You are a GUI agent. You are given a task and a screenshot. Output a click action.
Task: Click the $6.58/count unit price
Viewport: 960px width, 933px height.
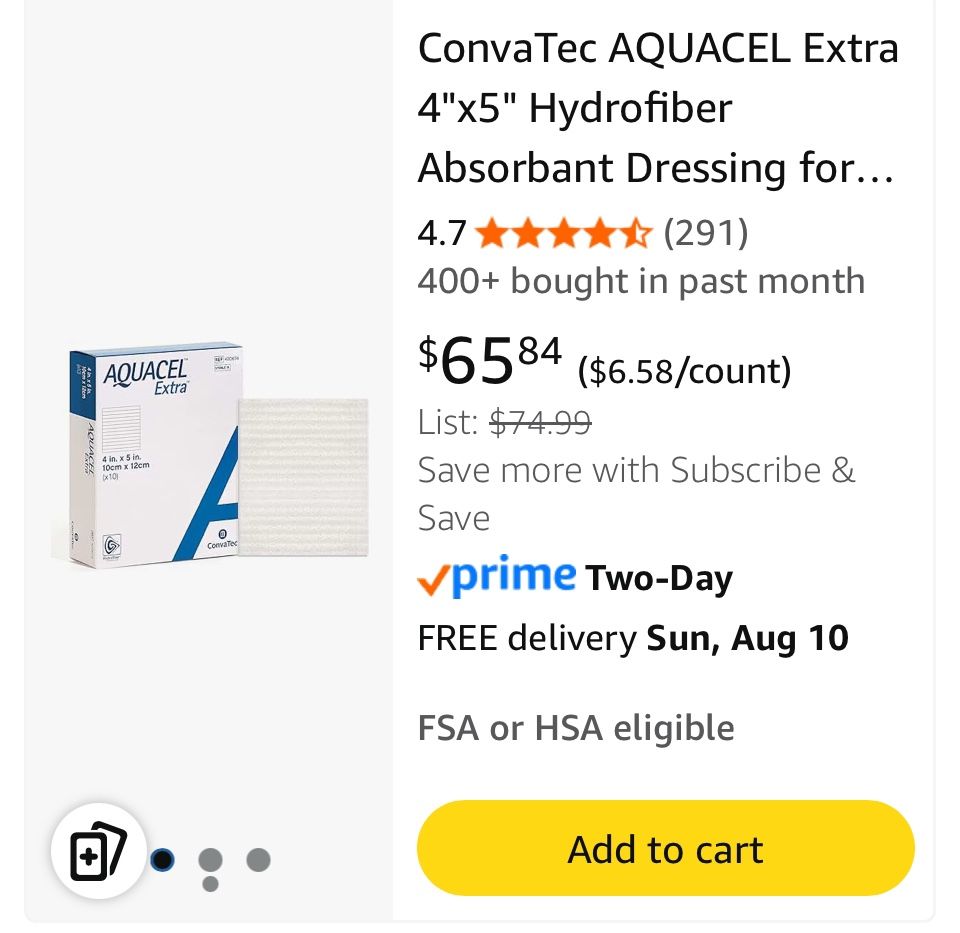pos(684,371)
